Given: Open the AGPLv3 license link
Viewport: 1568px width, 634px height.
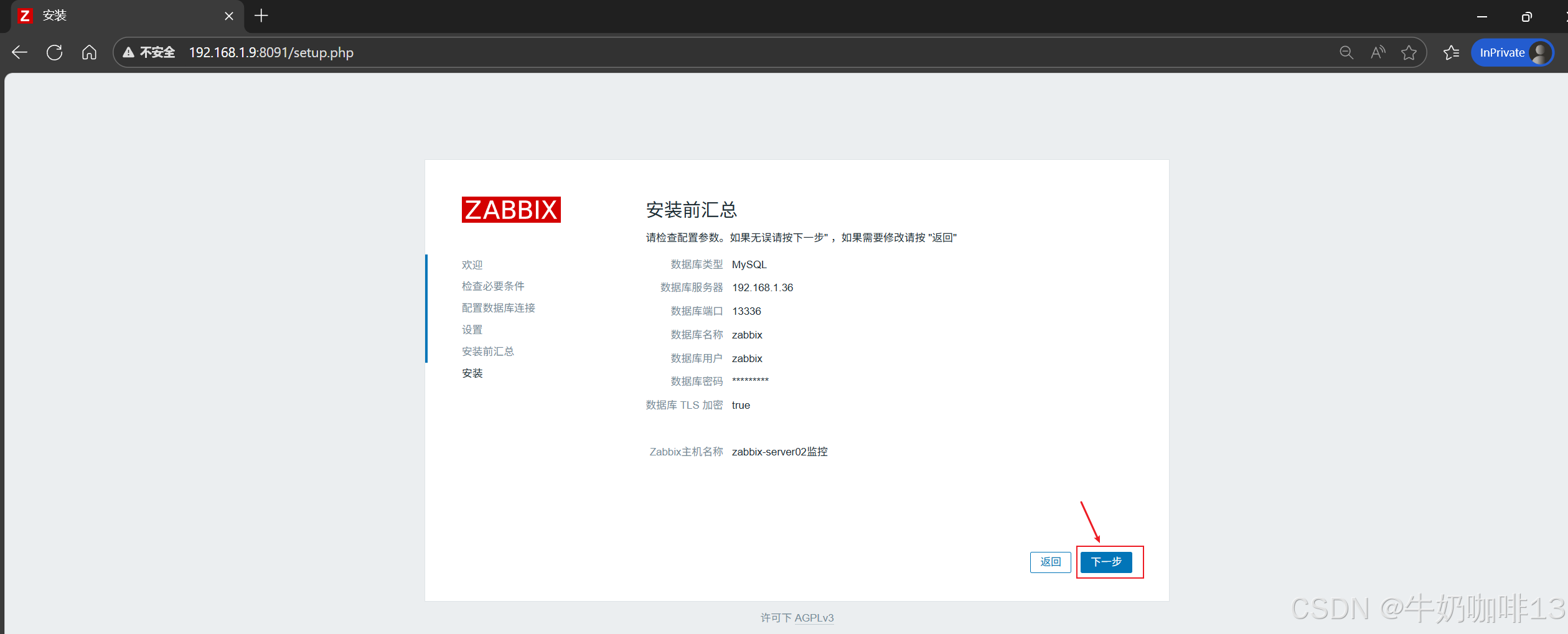Looking at the screenshot, I should pos(814,618).
